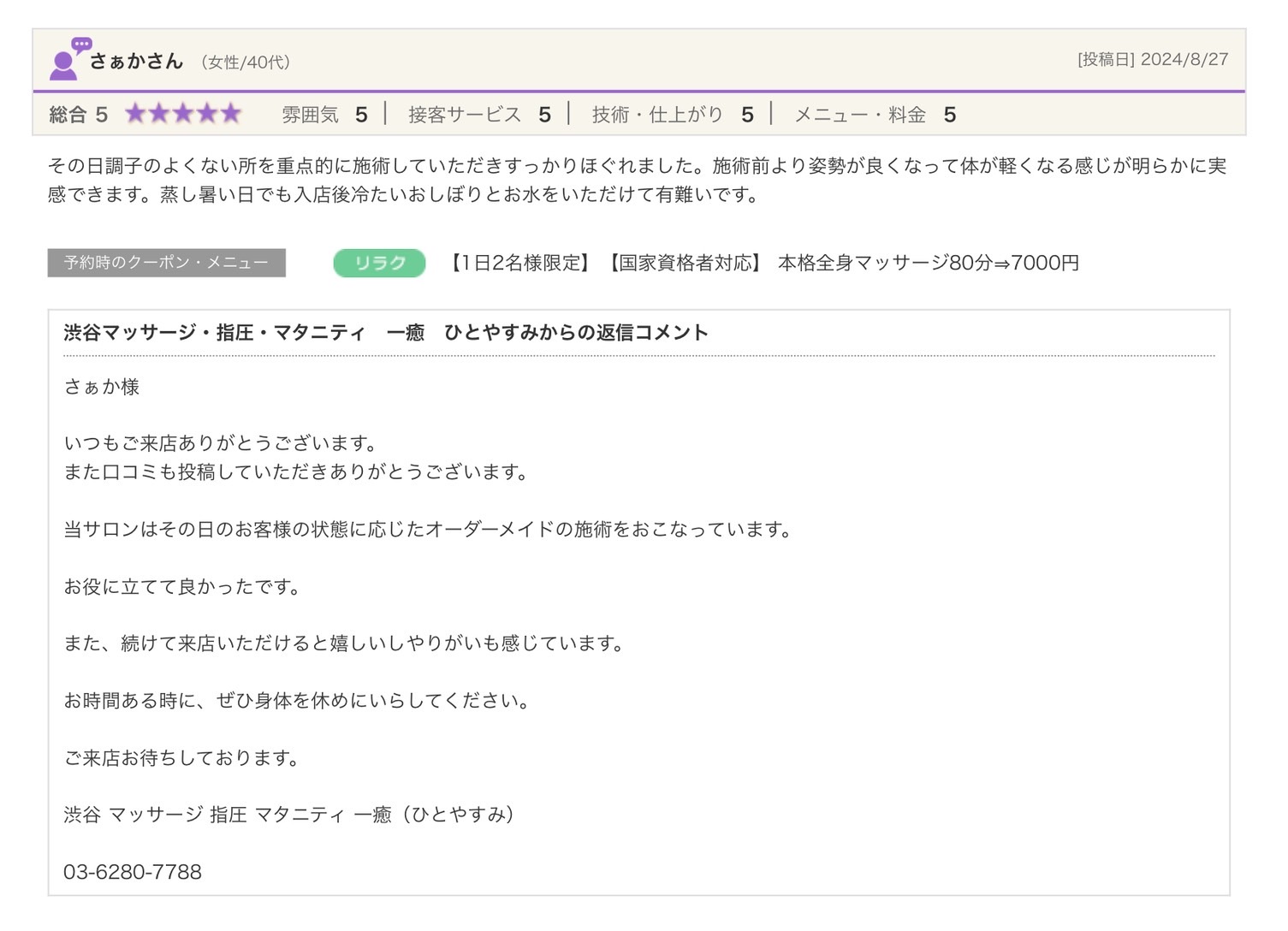
Task: Click the salon signature 一癒（ひとやすみ）
Action: 290,815
